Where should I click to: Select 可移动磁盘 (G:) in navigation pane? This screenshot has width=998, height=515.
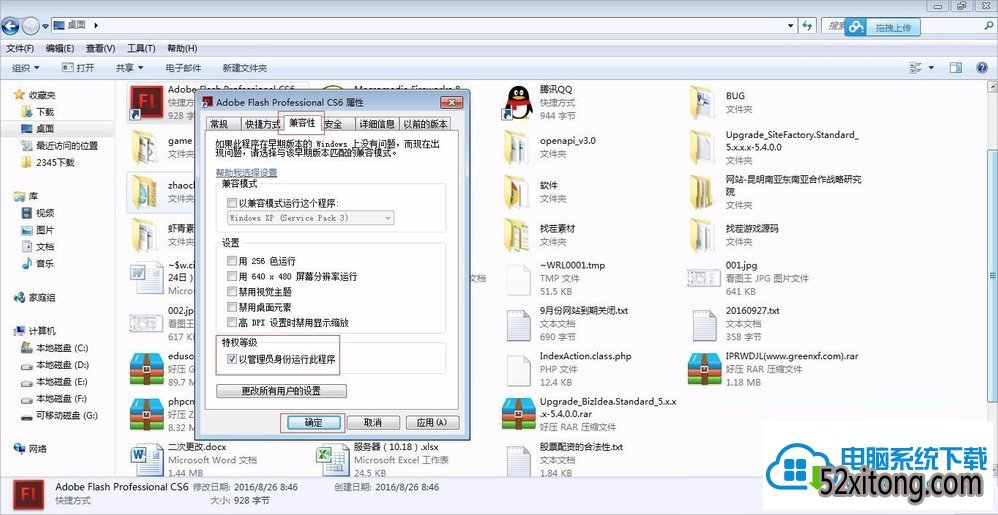click(59, 416)
